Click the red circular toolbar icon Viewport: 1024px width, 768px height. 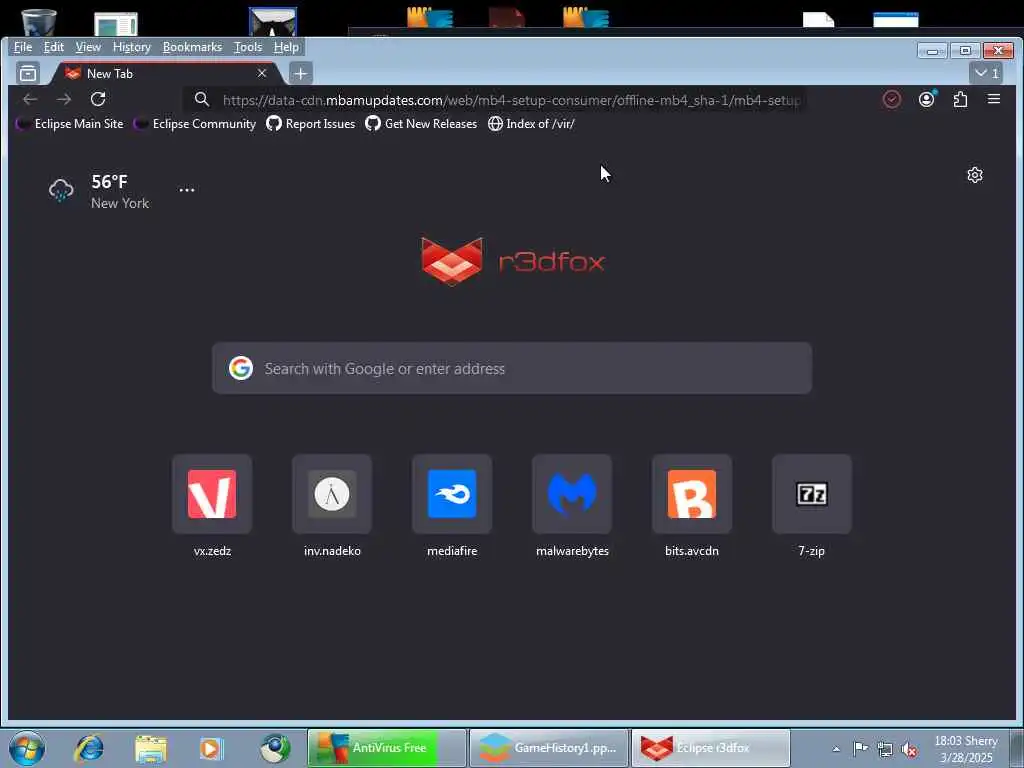coord(891,99)
